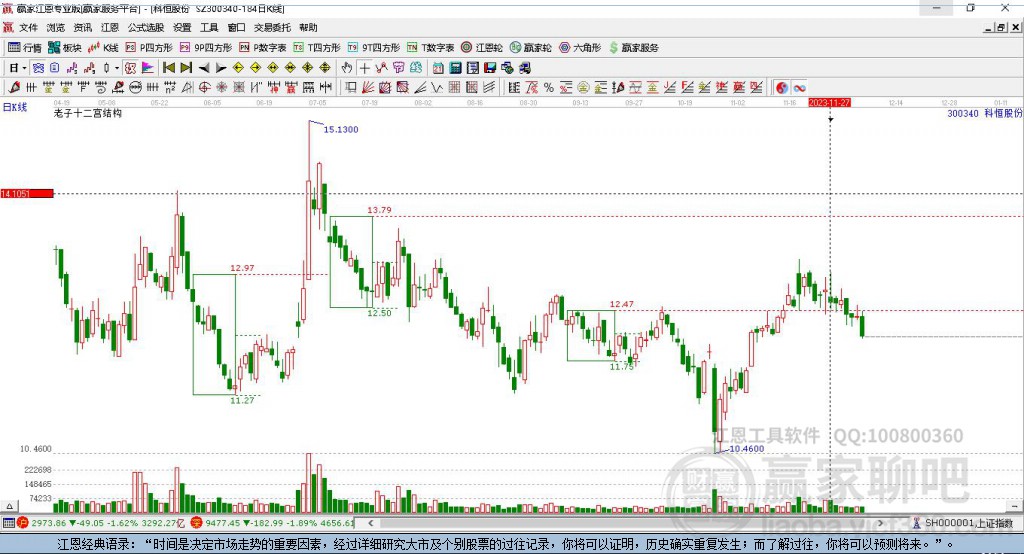Click the 300340 科恒股份 stock label
The image size is (1024, 554).
tap(984, 113)
